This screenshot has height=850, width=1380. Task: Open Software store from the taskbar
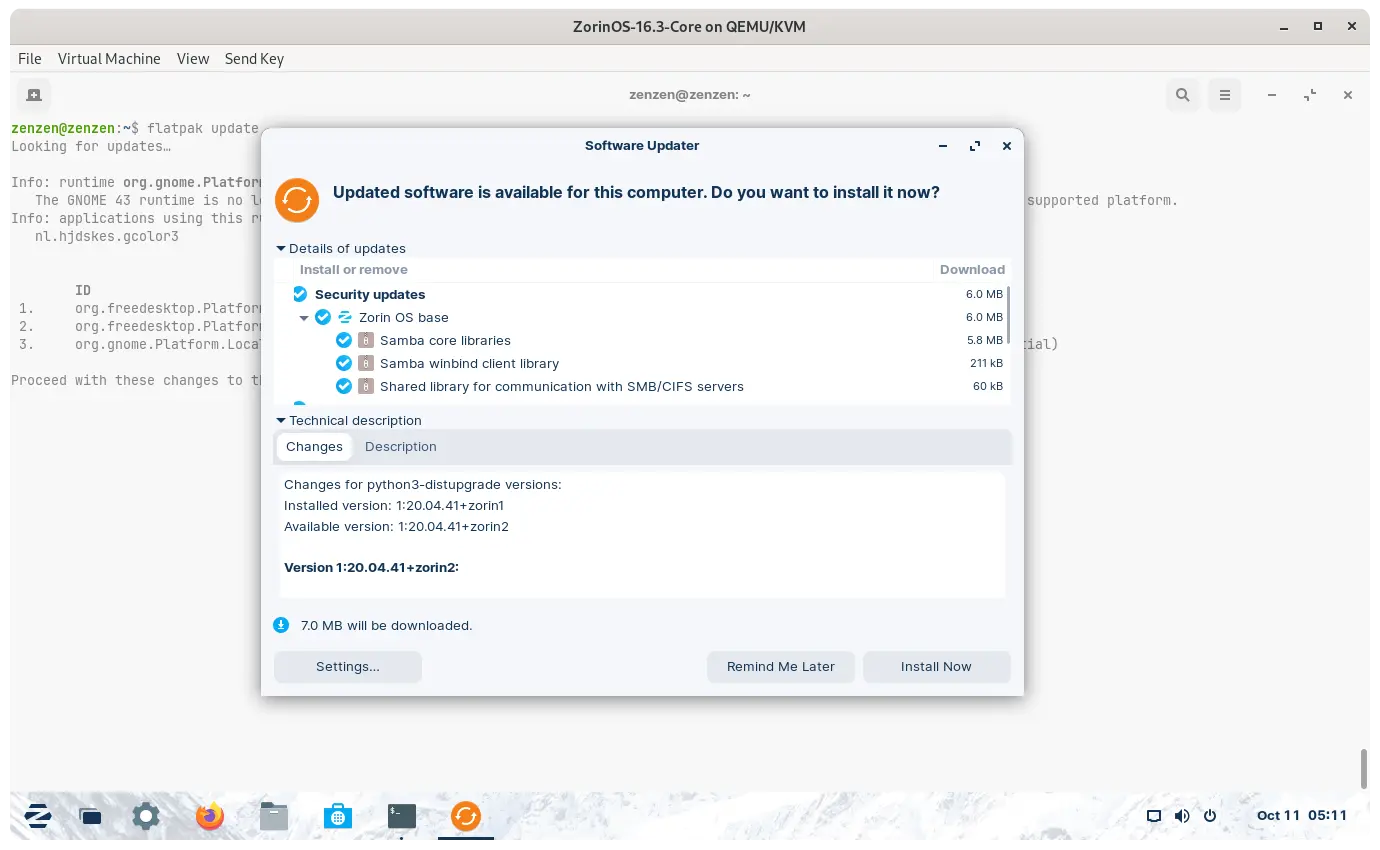coord(338,816)
